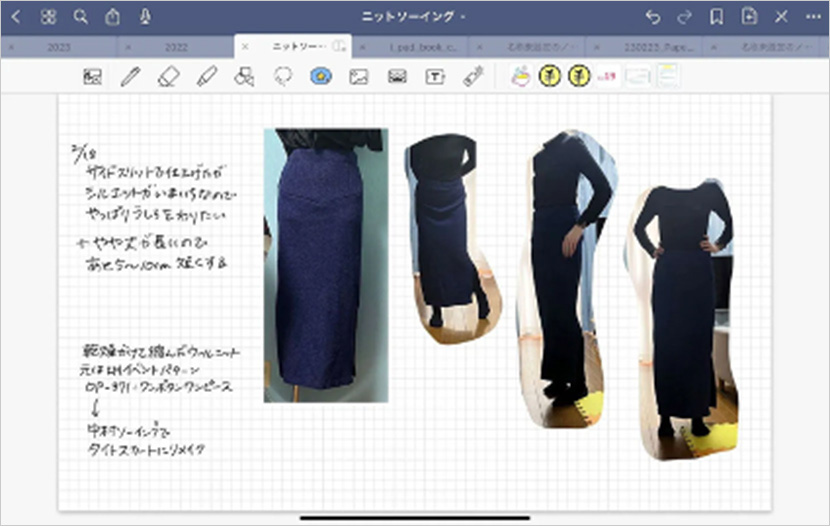The height and width of the screenshot is (526, 830).
Task: Tap the handwritten line OP-971 ワンボタンワンピース
Action: [159, 387]
